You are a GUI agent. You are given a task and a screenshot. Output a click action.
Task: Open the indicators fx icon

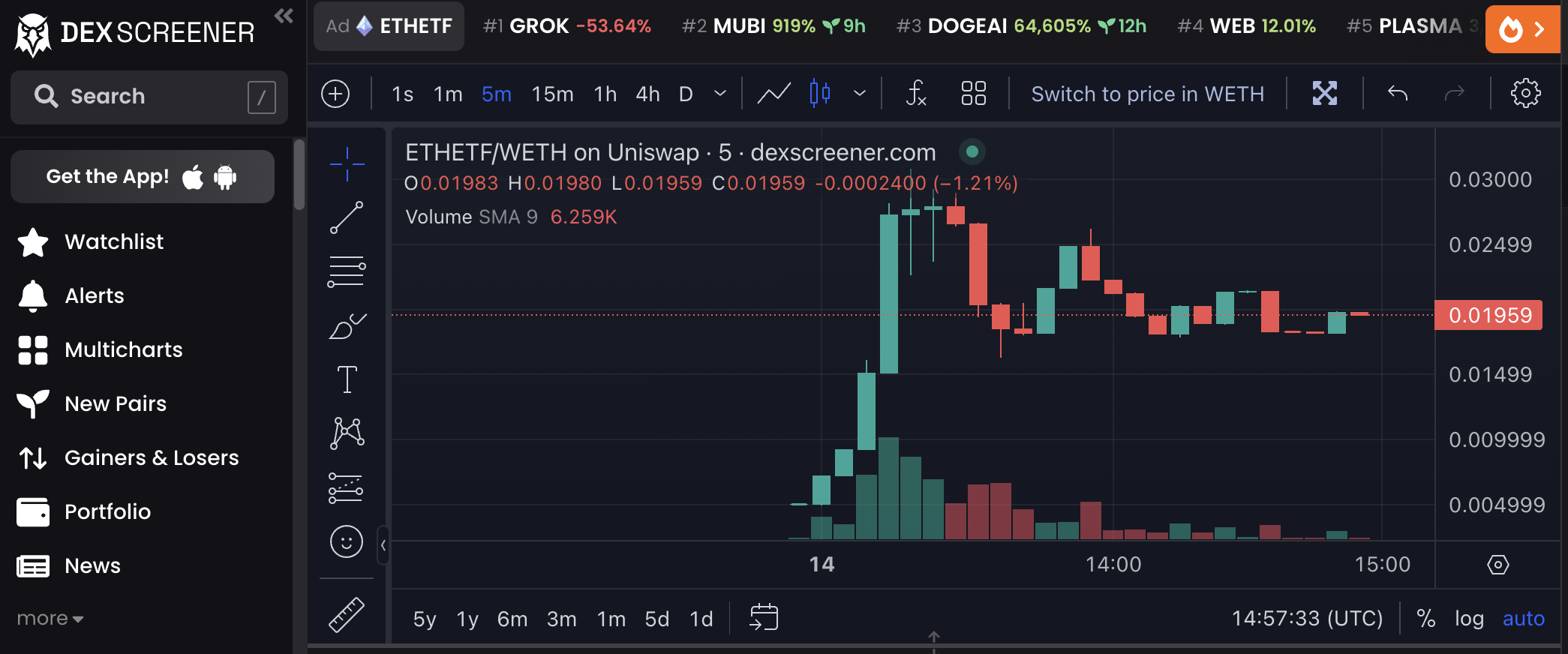[916, 94]
